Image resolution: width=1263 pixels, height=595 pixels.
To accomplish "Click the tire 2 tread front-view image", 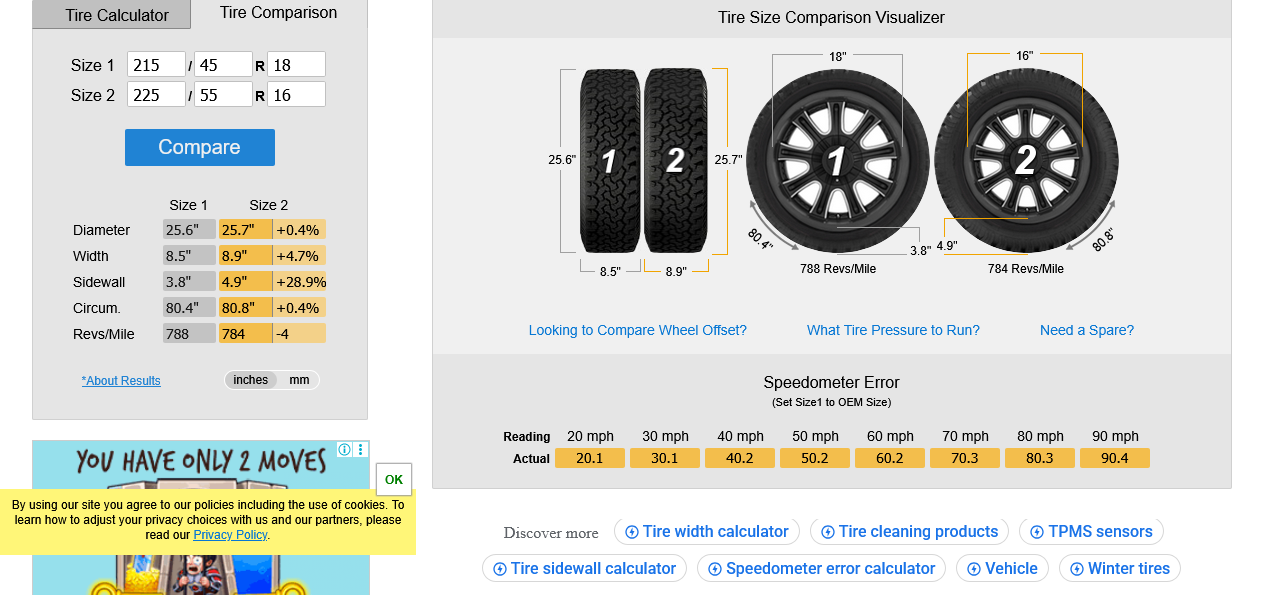I will 675,161.
